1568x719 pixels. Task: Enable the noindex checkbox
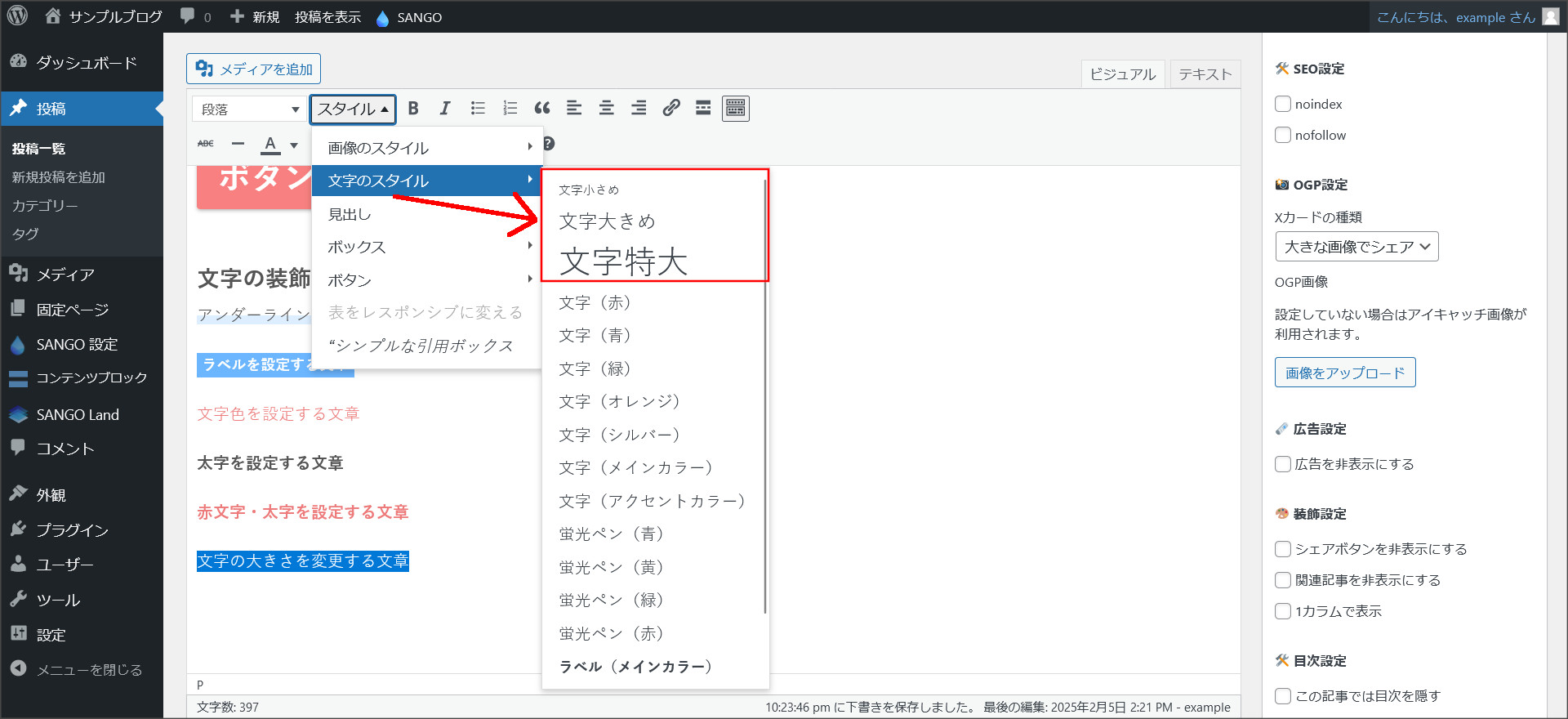[1283, 104]
